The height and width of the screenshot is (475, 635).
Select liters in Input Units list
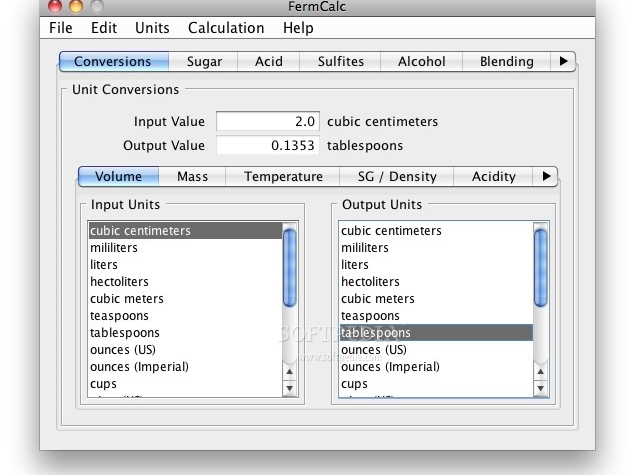click(x=104, y=265)
